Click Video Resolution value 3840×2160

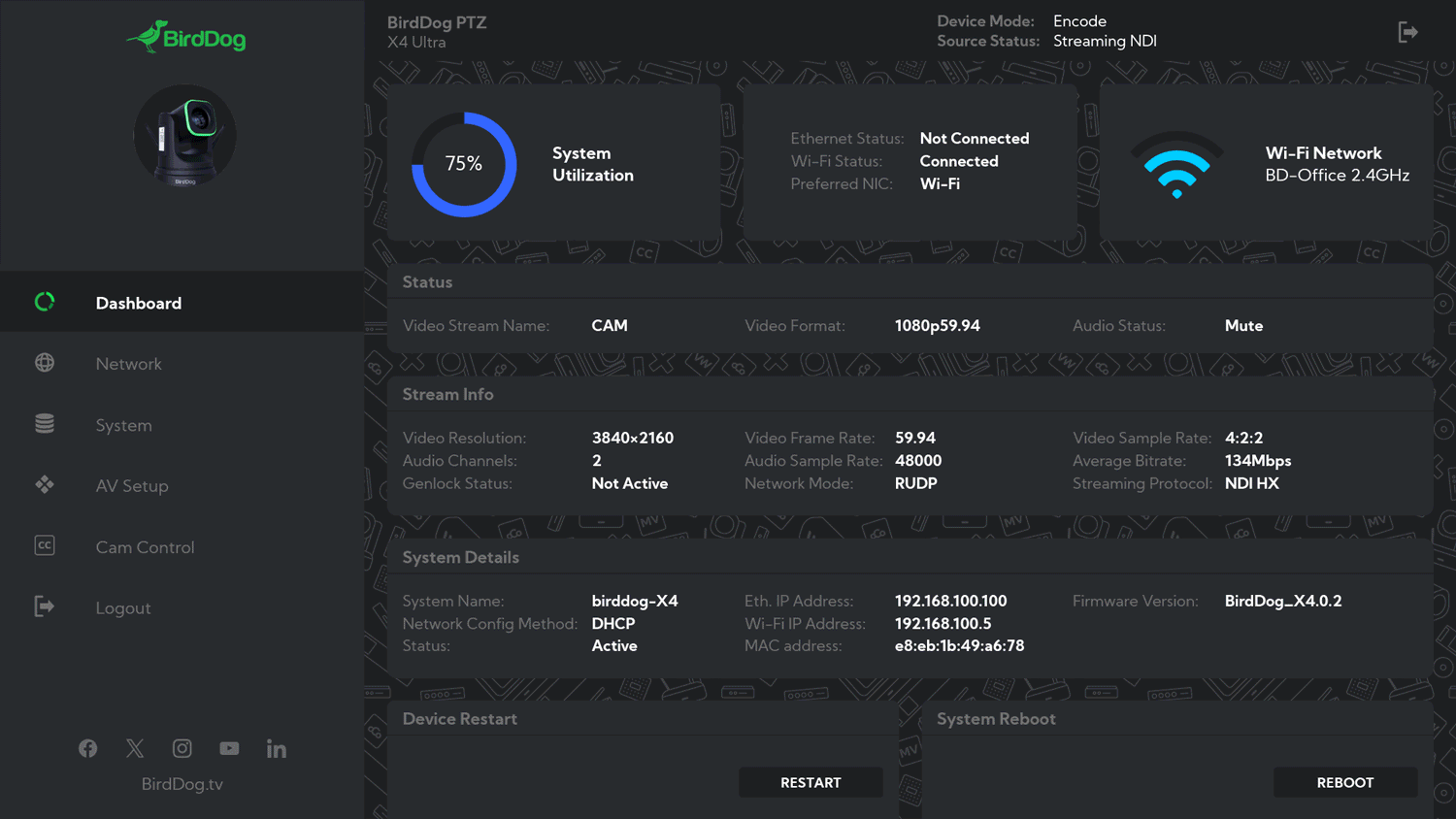tap(633, 438)
